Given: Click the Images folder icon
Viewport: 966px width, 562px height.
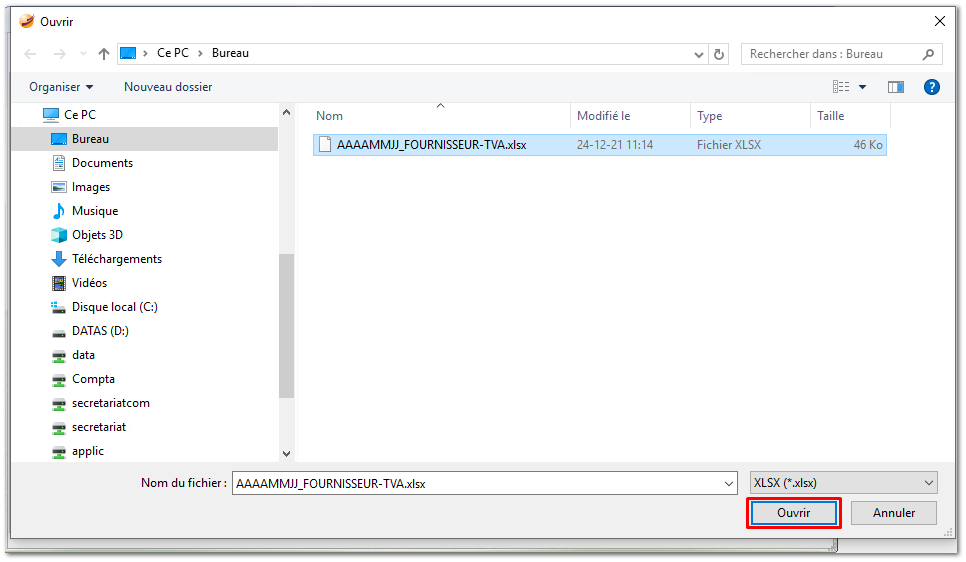Looking at the screenshot, I should [59, 187].
